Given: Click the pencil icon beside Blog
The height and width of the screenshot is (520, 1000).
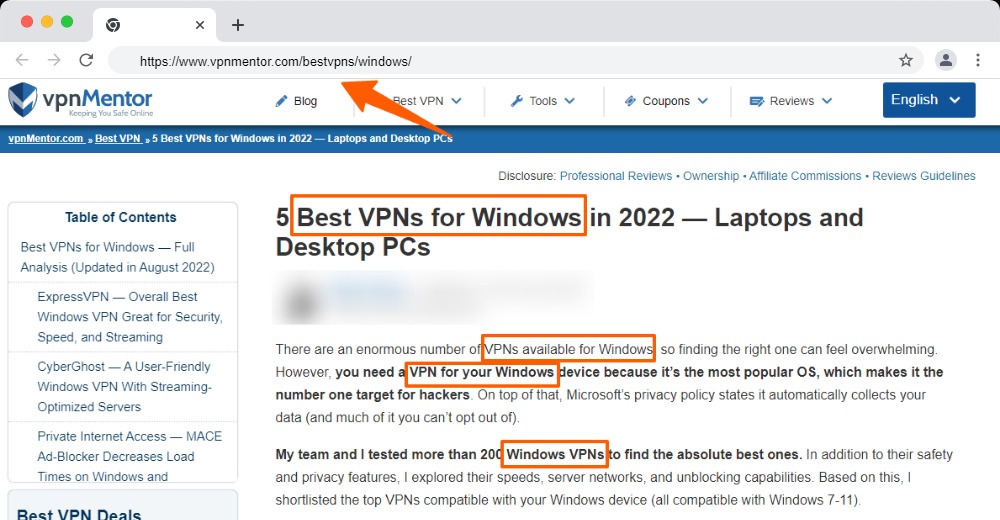Looking at the screenshot, I should click(281, 101).
